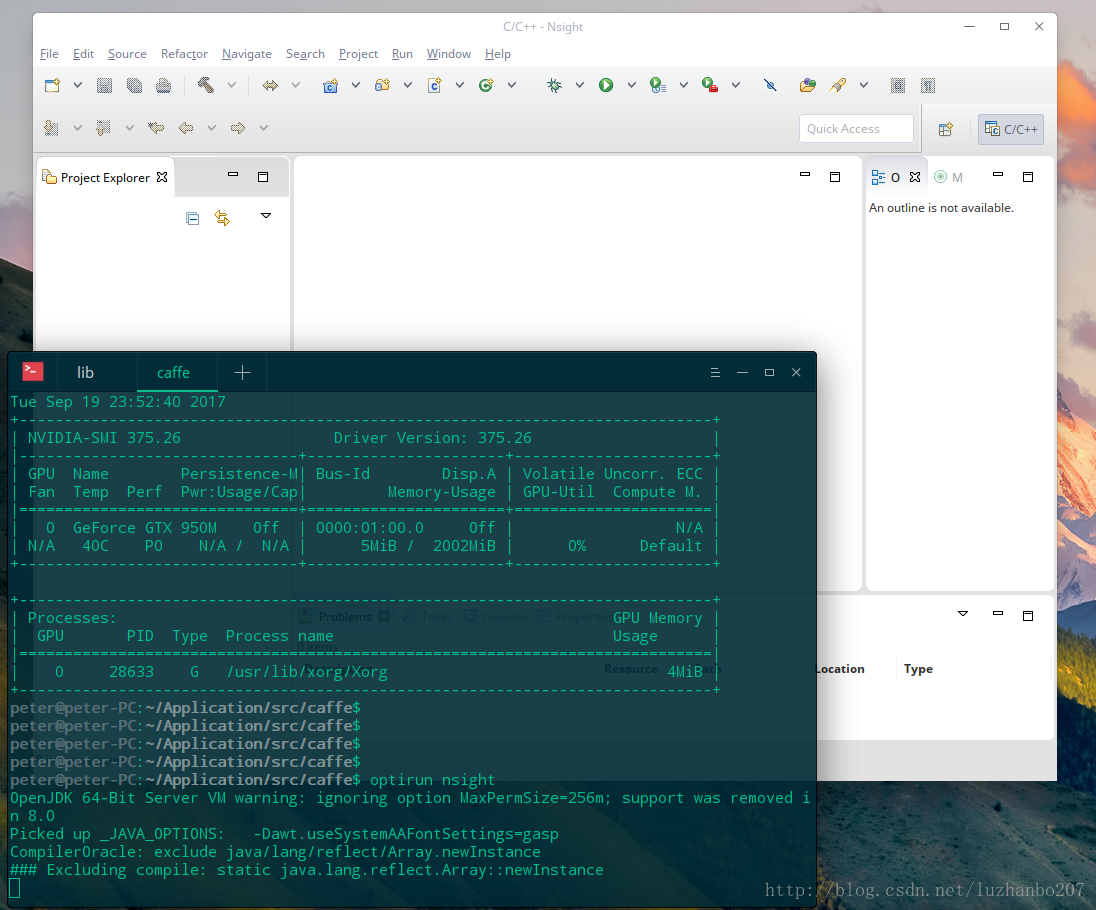Toggle Link with Editor in Project Explorer
This screenshot has width=1096, height=910.
click(x=222, y=219)
